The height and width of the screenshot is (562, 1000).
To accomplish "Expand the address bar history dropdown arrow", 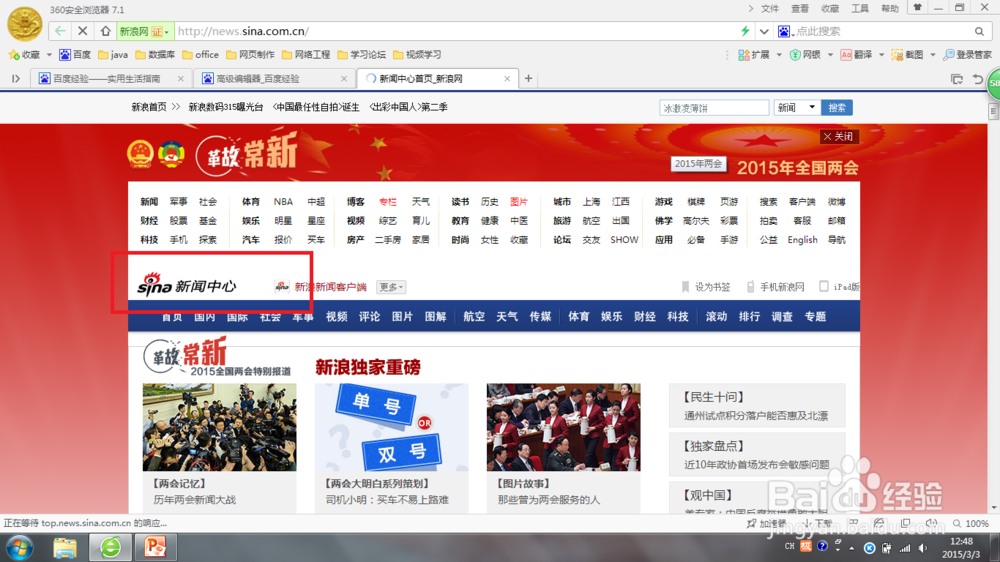I will pyautogui.click(x=764, y=31).
